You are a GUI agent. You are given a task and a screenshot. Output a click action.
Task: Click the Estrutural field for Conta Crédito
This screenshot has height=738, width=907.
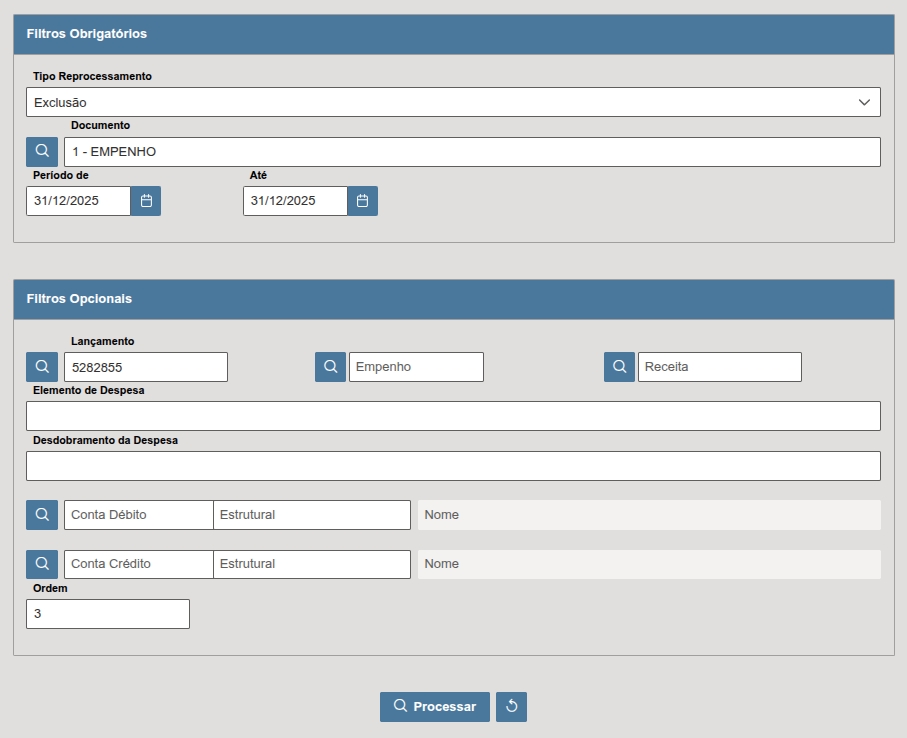[312, 564]
